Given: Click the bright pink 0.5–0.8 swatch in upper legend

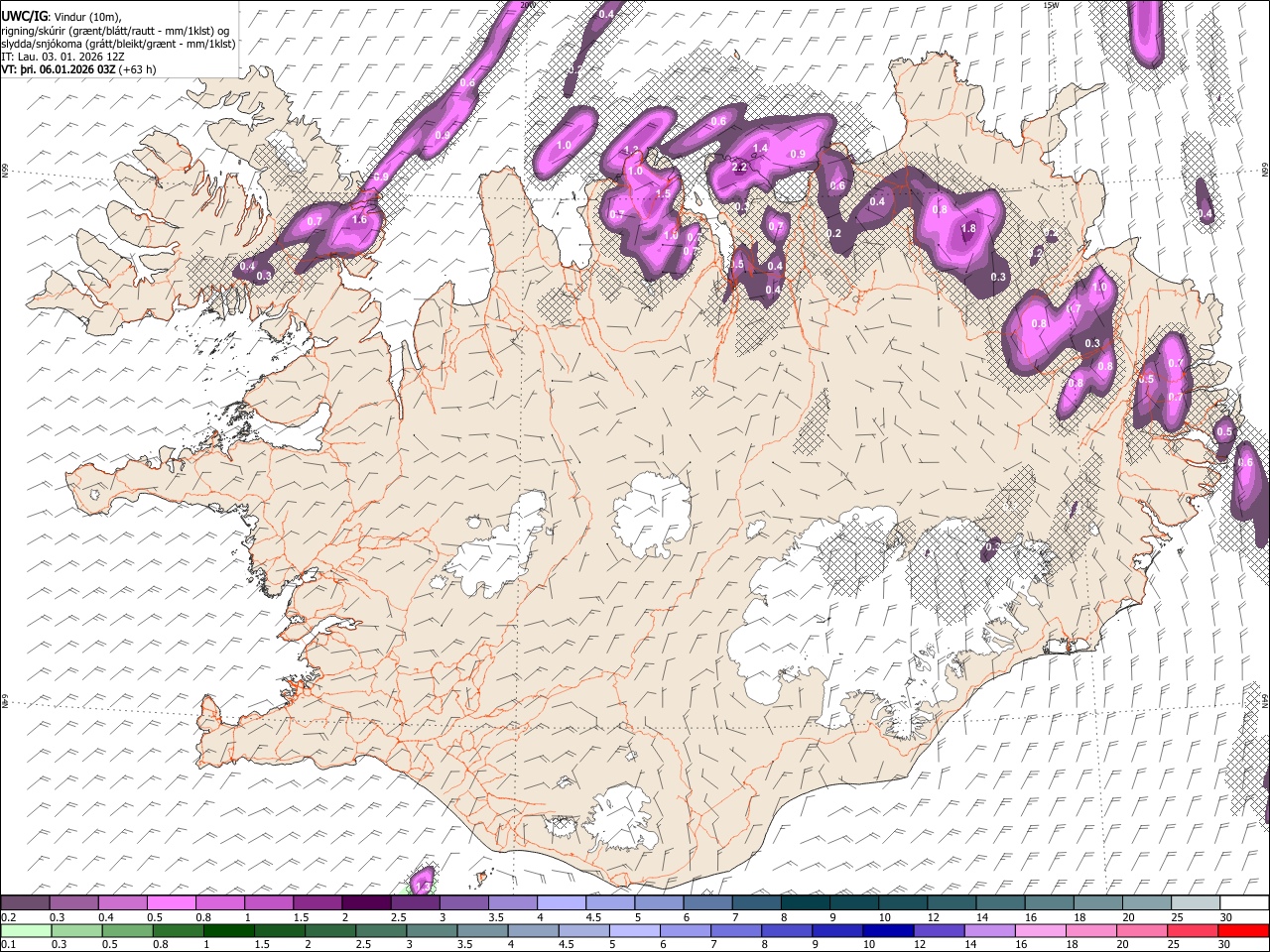Looking at the screenshot, I should tap(172, 902).
